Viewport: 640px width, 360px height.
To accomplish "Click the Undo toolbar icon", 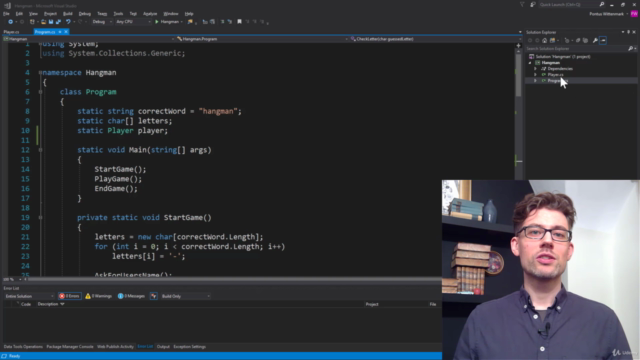I will click(x=68, y=22).
